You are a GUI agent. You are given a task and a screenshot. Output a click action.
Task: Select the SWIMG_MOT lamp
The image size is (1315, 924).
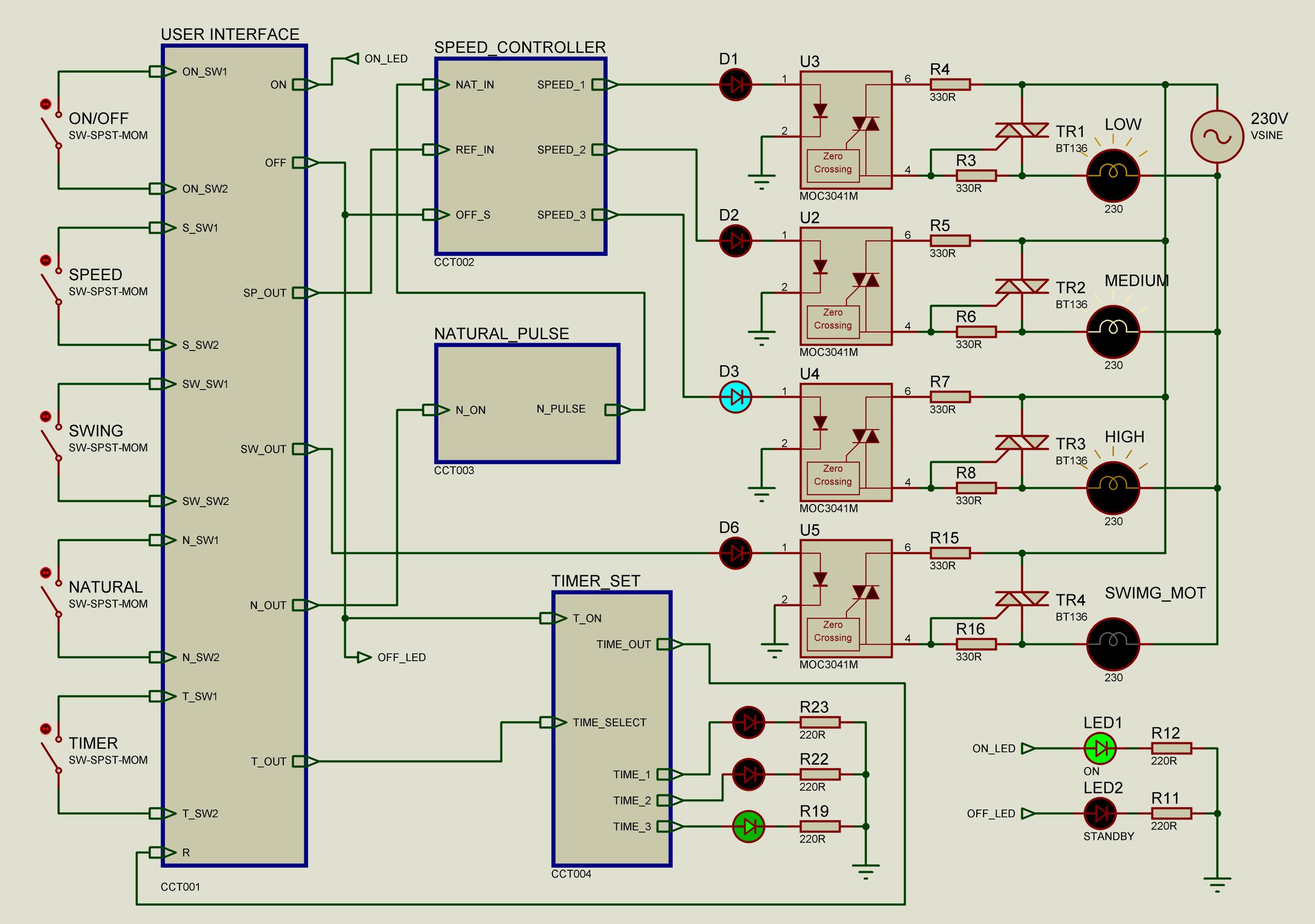(1113, 644)
